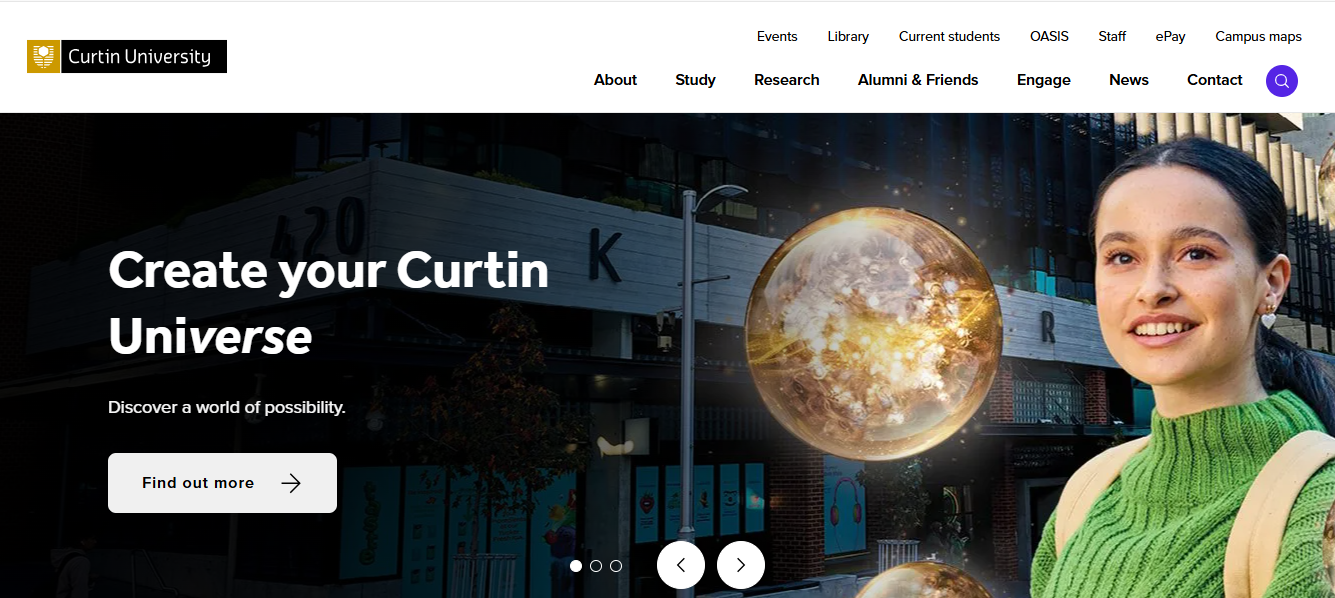Select the first carousel slide dot
The height and width of the screenshot is (598, 1335).
click(x=576, y=566)
